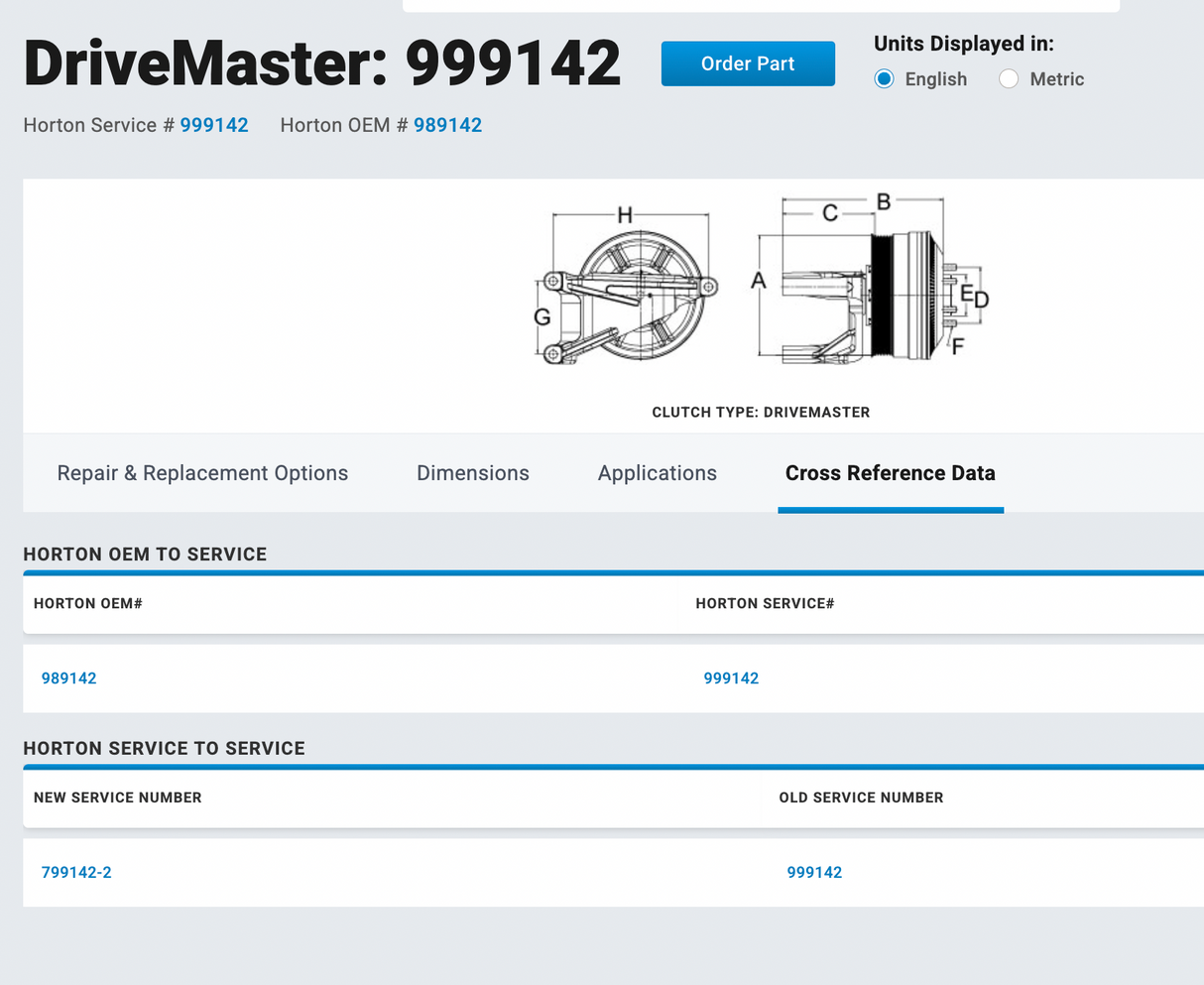1204x985 pixels.
Task: Open 999142 in the Horton Service# column
Action: pos(731,678)
